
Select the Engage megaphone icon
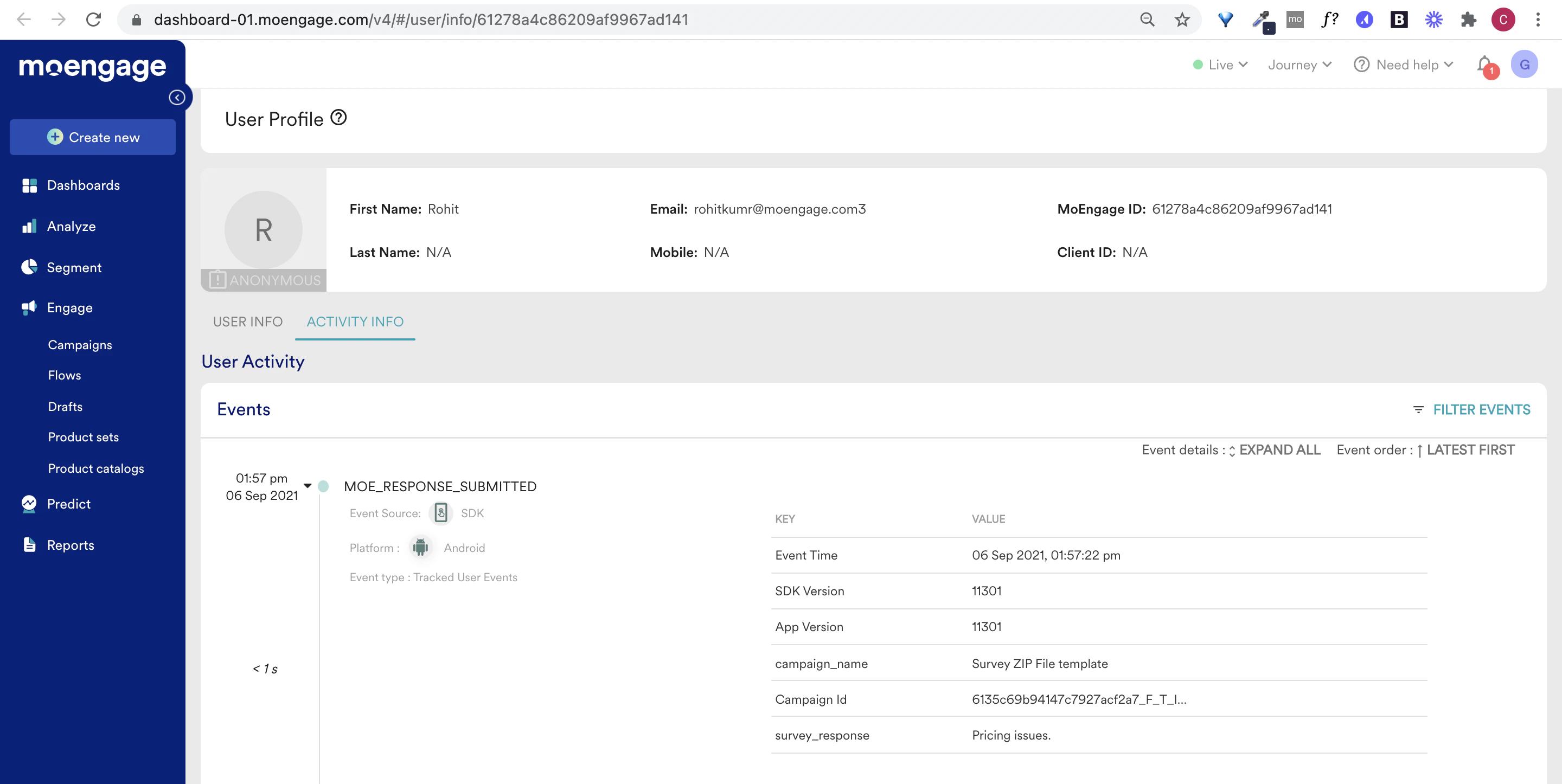(x=29, y=307)
